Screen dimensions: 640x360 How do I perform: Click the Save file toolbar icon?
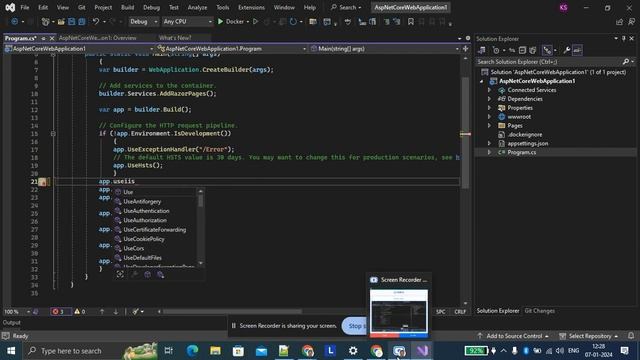(x=71, y=22)
